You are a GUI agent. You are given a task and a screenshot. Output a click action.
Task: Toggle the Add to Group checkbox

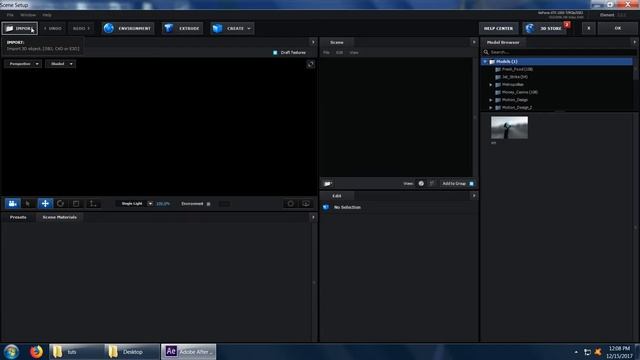coord(471,184)
